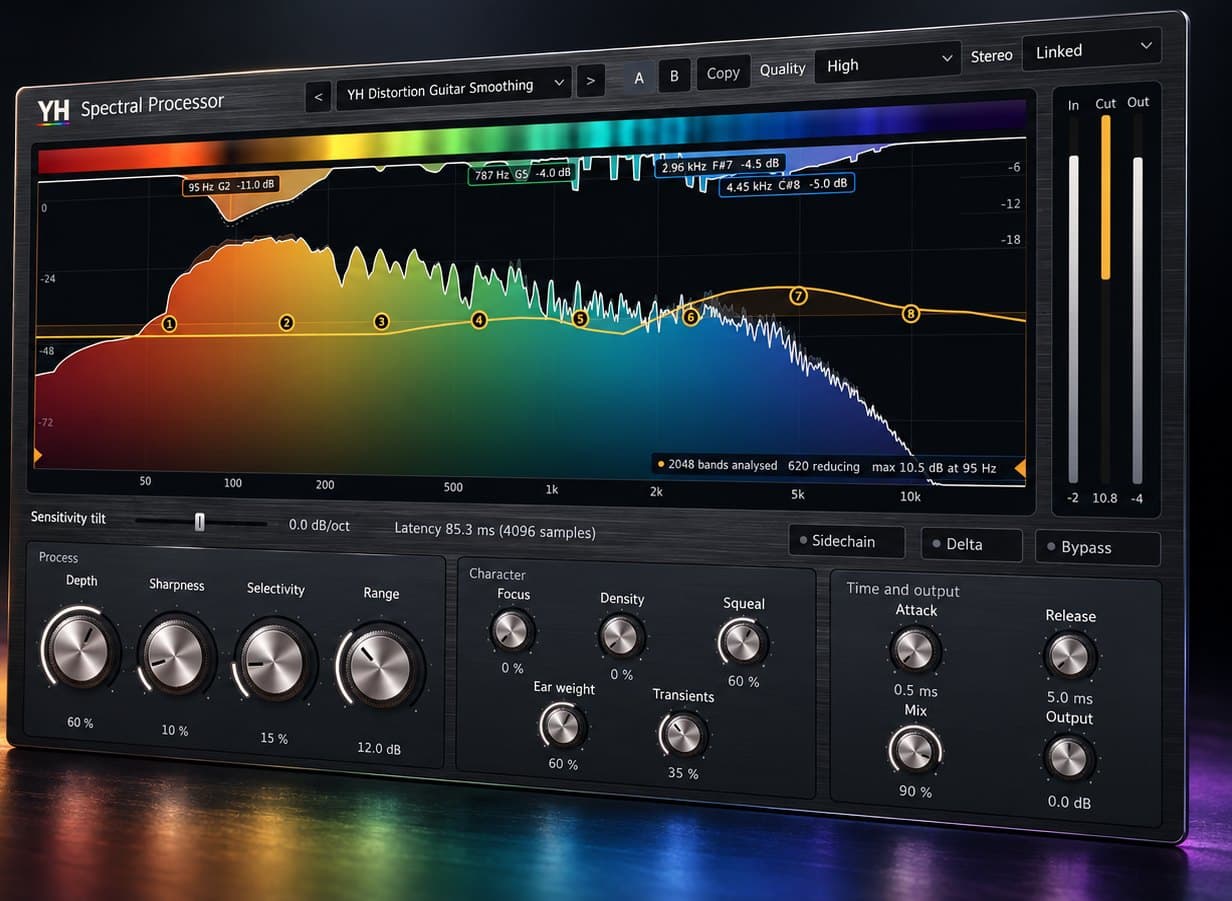The image size is (1232, 901).
Task: Click the Squeal knob
Action: pyautogui.click(x=744, y=642)
